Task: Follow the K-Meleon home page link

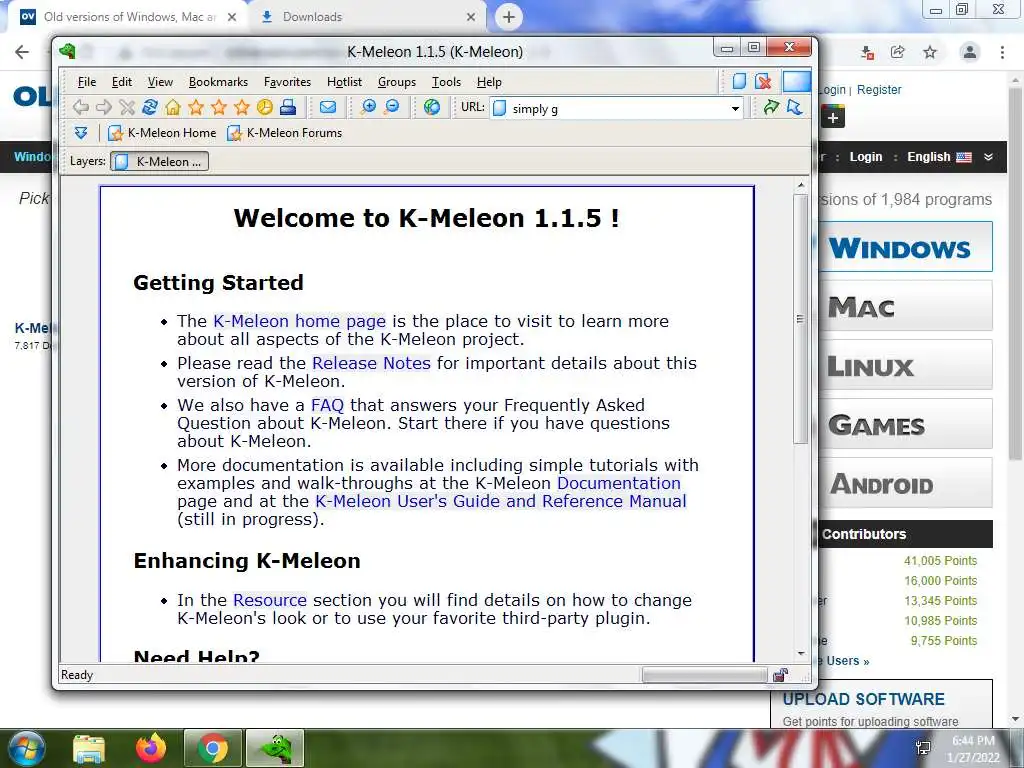Action: coord(299,321)
